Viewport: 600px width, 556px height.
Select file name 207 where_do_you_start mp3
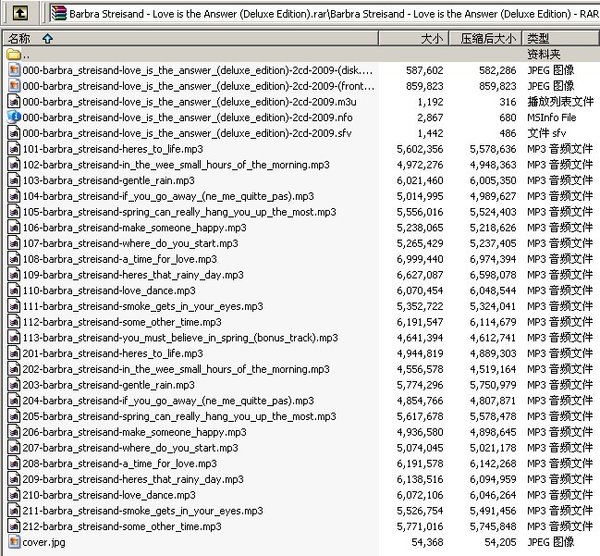130,448
